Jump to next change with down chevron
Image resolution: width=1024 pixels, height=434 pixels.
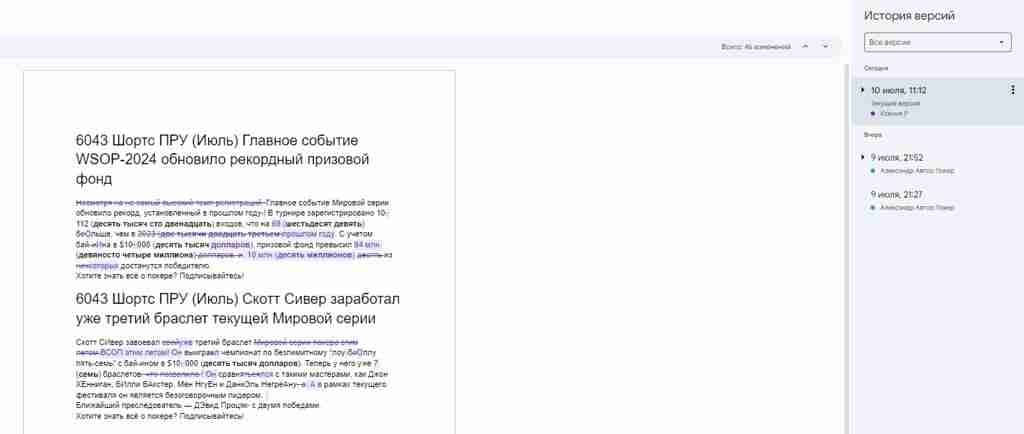[x=825, y=47]
